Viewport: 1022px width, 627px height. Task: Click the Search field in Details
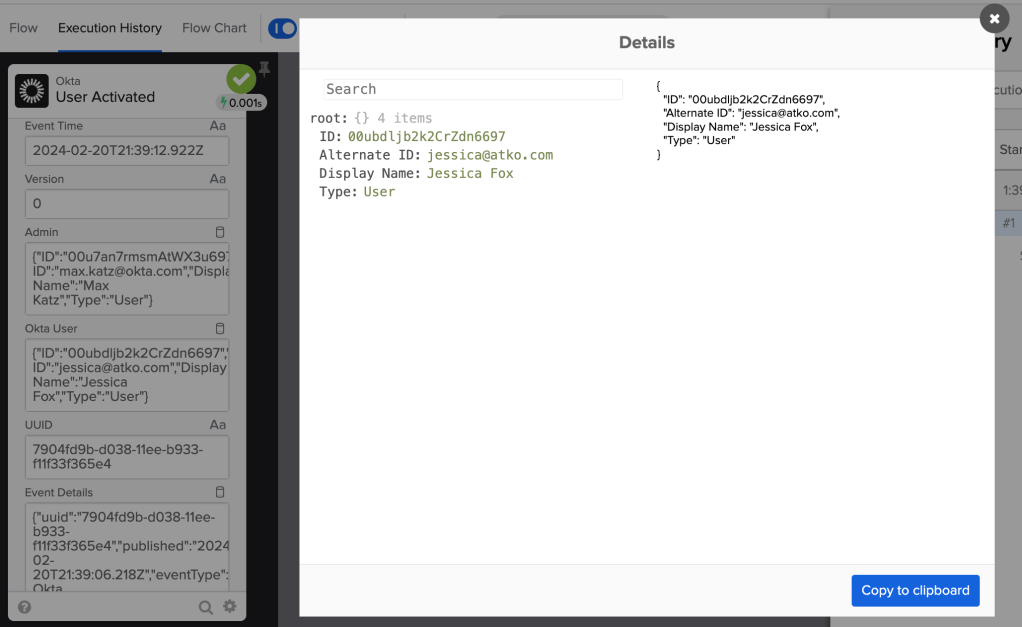click(472, 89)
